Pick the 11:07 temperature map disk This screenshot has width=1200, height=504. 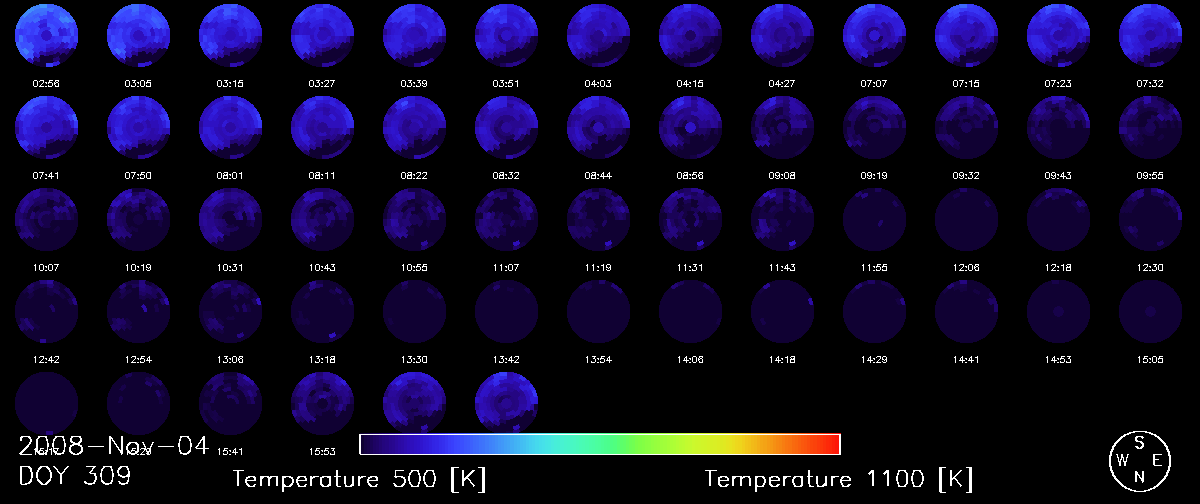click(x=506, y=220)
